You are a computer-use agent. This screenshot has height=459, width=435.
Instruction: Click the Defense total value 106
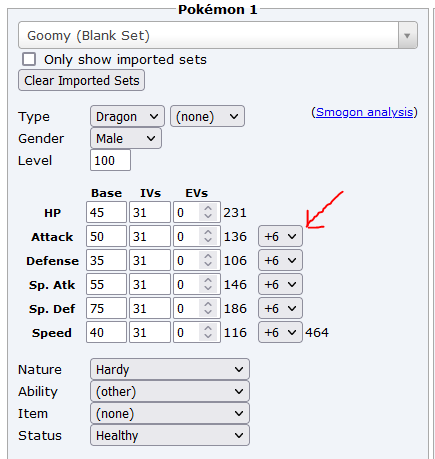(235, 261)
